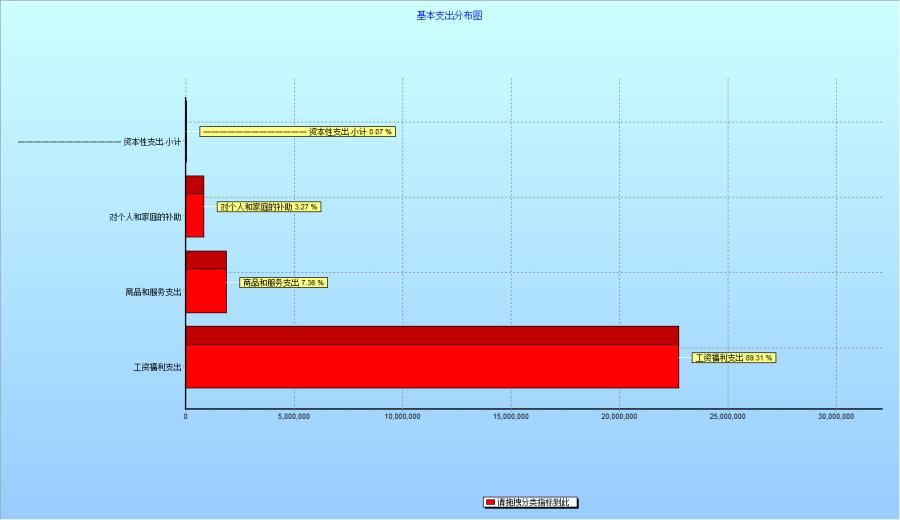Image resolution: width=900 pixels, height=520 pixels.
Task: Click the 对个人和家庭的补助 axis category label
Action: [x=145, y=217]
